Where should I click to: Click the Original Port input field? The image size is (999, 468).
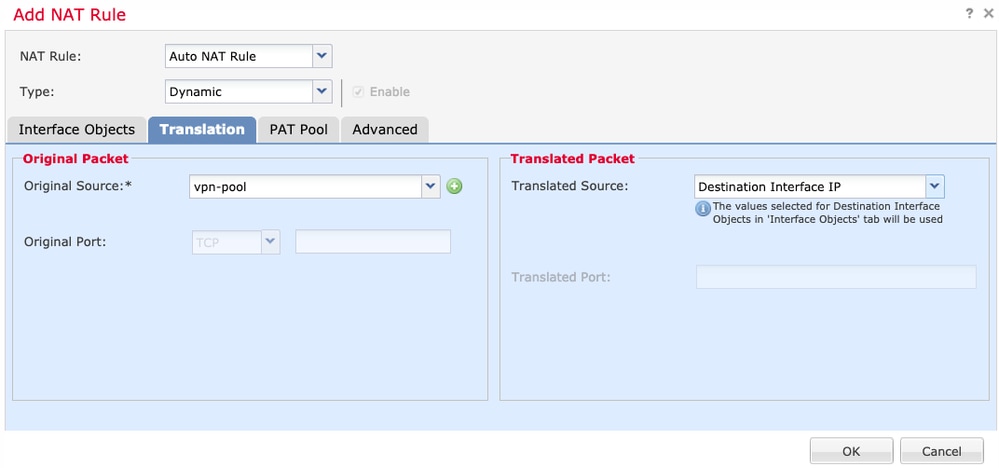click(x=373, y=242)
